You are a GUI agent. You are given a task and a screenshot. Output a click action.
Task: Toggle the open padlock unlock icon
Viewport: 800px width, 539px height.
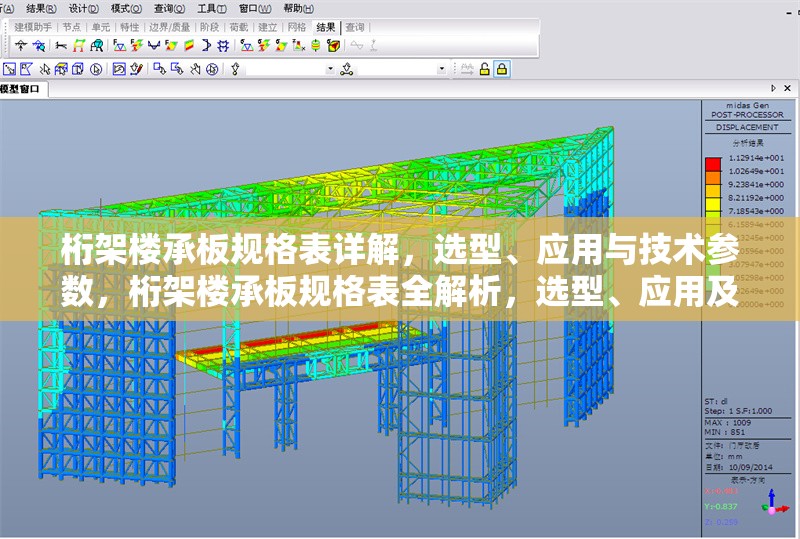click(484, 69)
